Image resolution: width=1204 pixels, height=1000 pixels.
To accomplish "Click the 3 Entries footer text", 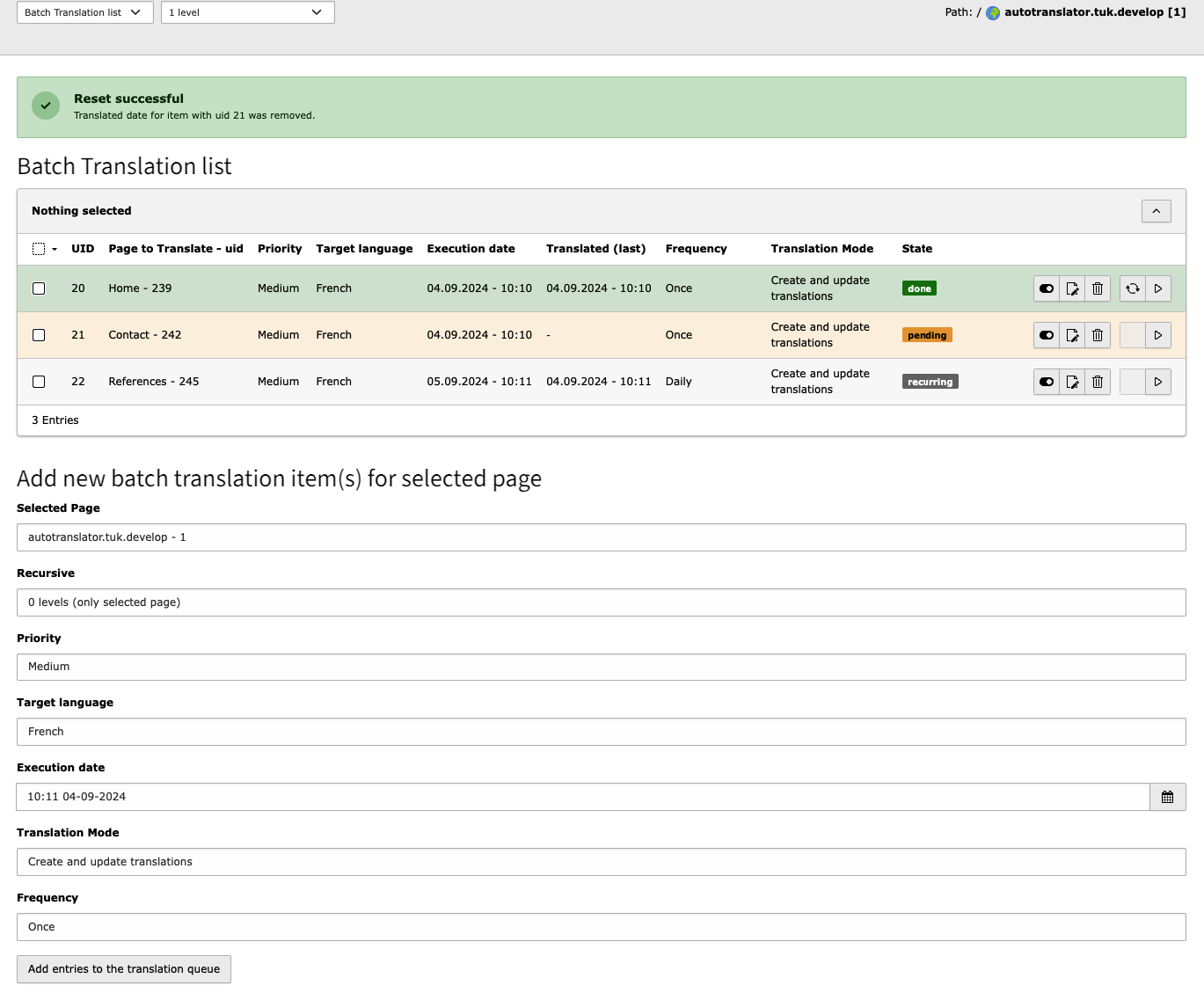I will tap(55, 420).
